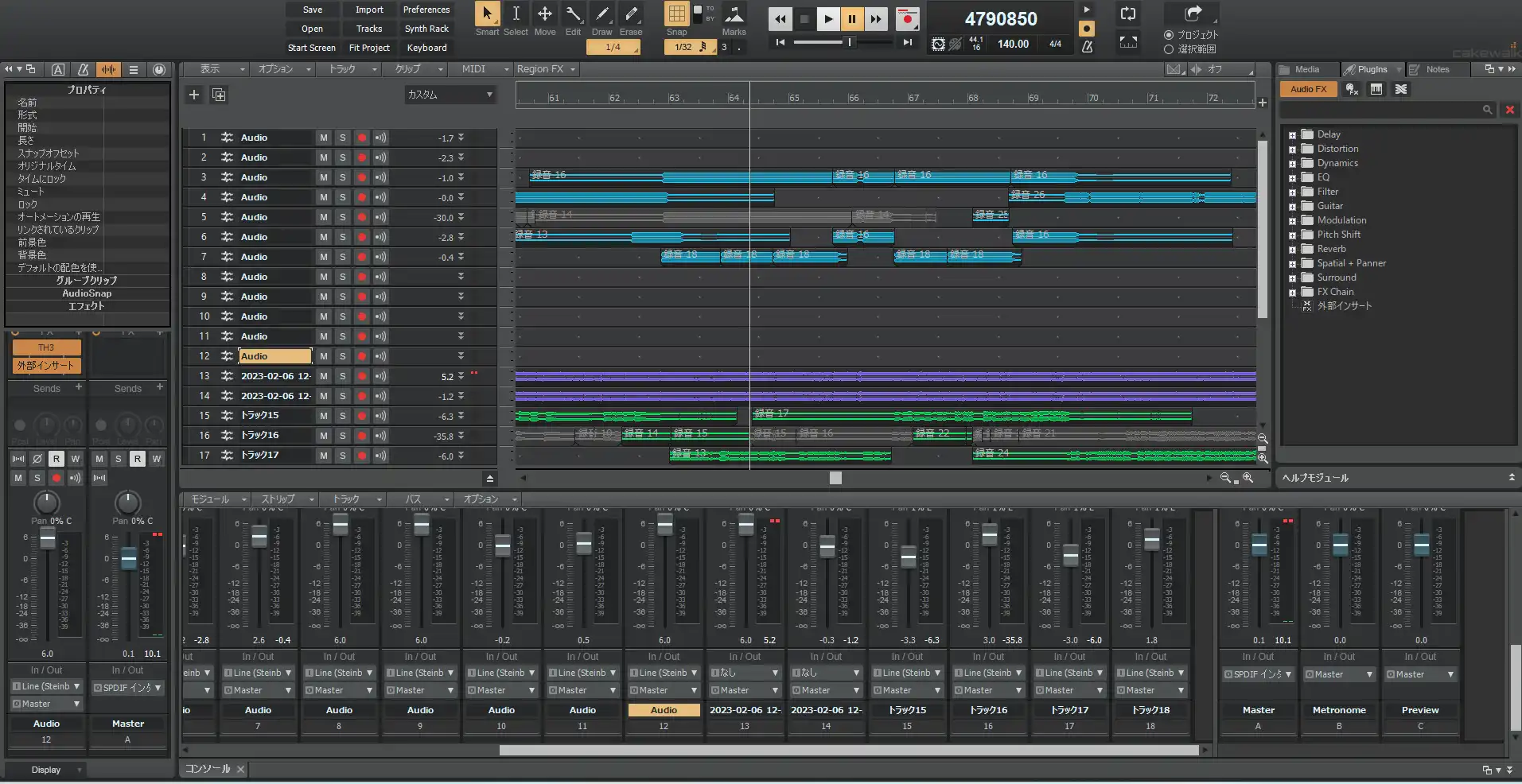Select the Smart tool
Screen dimensions: 1522x784
(x=487, y=14)
